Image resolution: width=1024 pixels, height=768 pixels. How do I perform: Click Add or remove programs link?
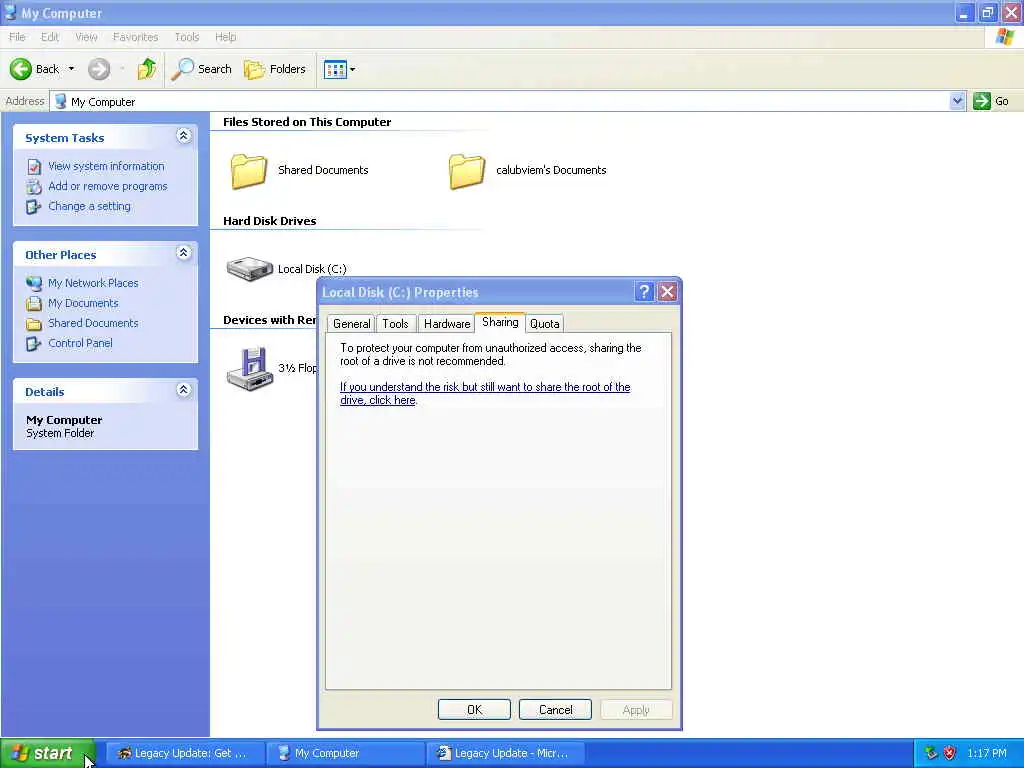tap(108, 186)
